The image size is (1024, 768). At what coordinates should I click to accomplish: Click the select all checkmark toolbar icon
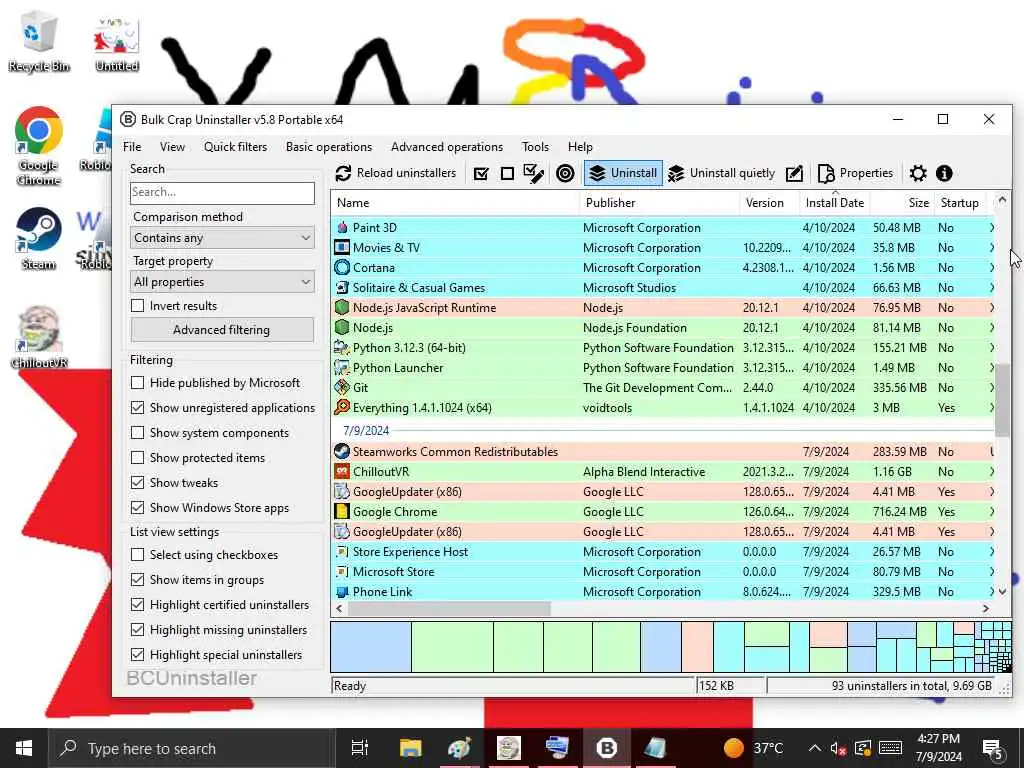[x=481, y=173]
